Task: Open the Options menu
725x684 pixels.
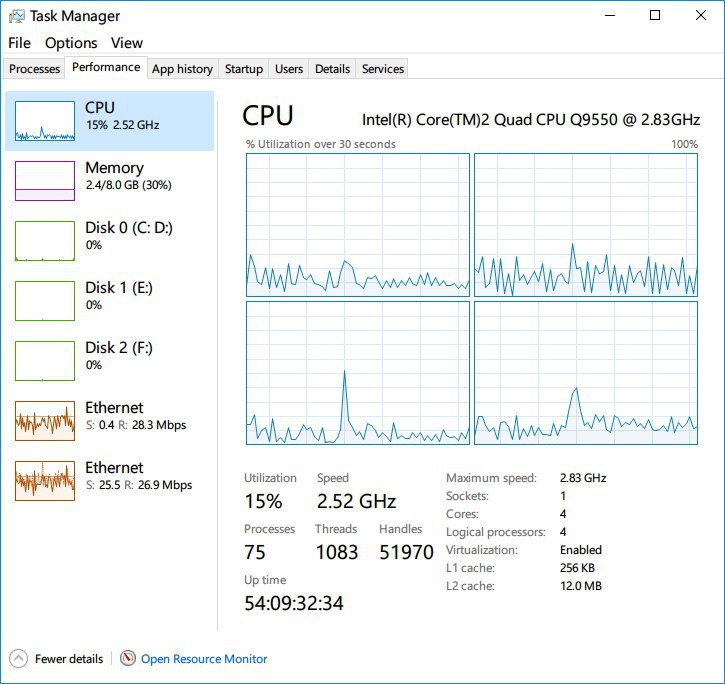Action: click(x=71, y=43)
